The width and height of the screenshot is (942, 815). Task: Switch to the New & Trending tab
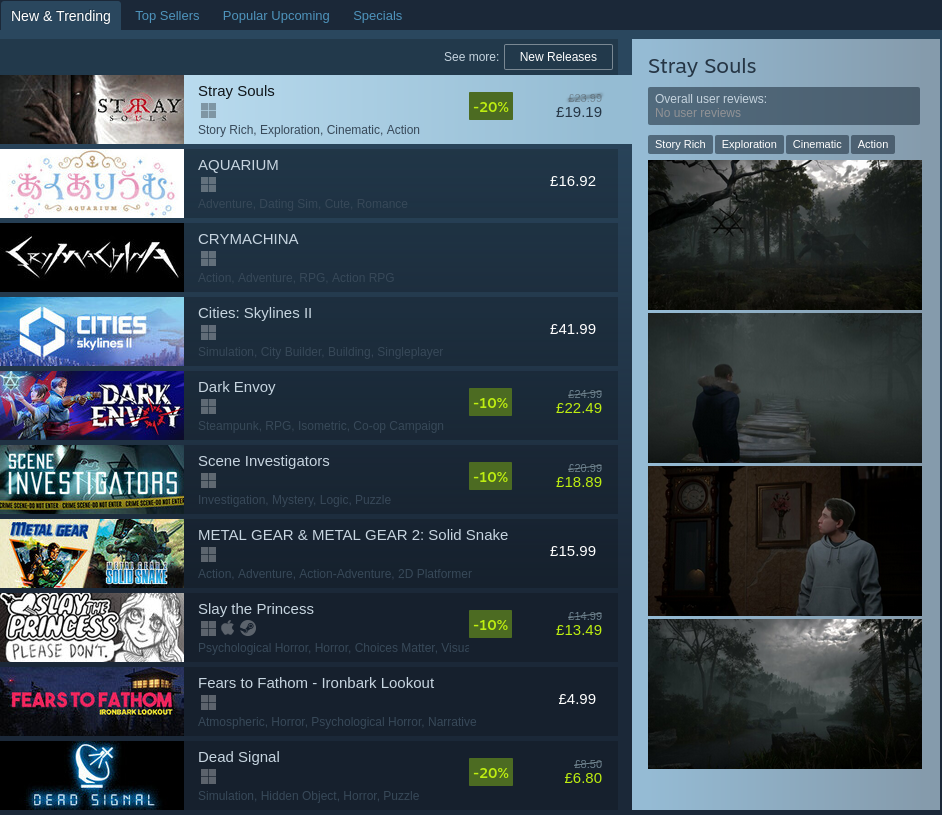point(61,16)
